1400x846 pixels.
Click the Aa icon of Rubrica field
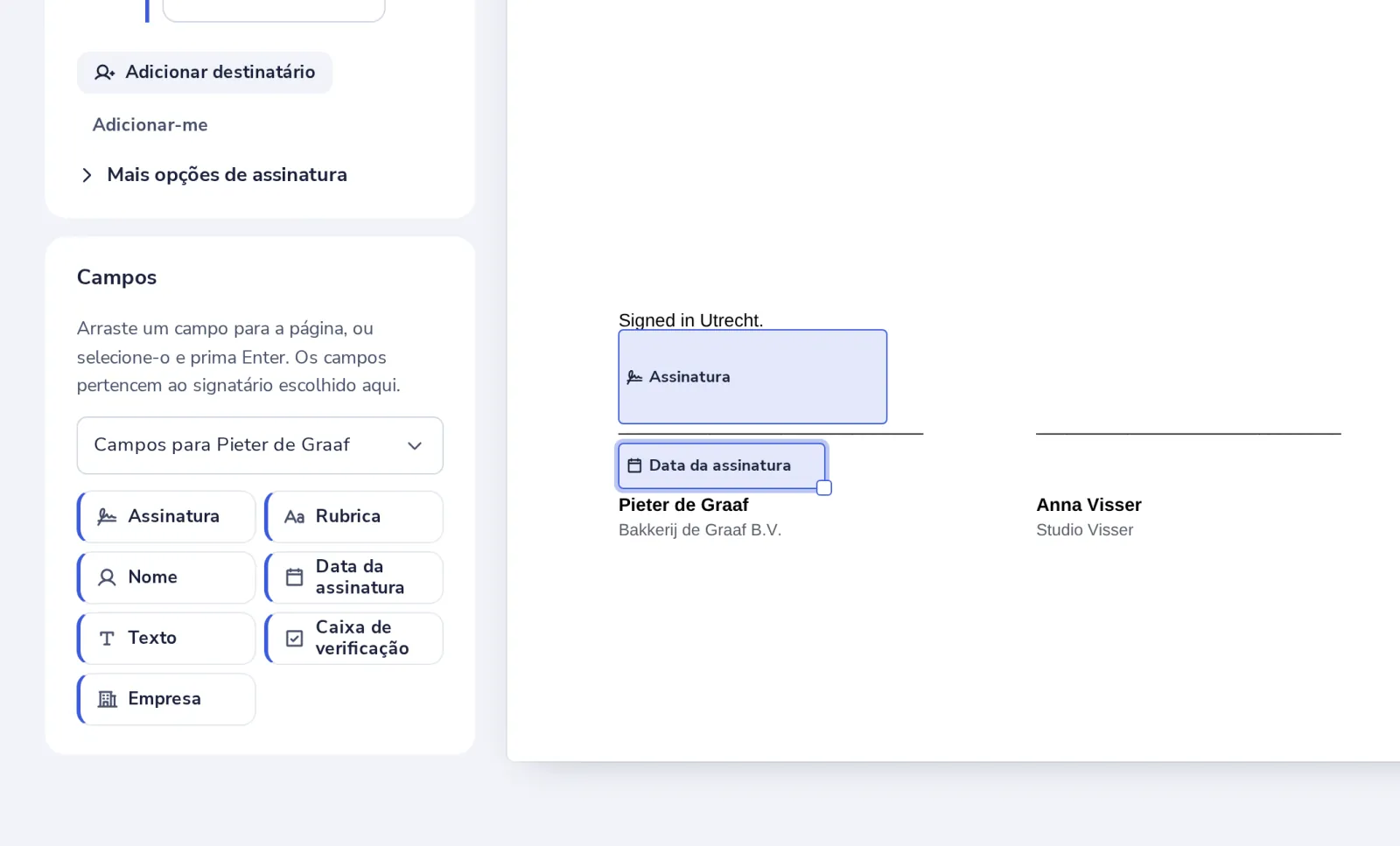pos(294,517)
